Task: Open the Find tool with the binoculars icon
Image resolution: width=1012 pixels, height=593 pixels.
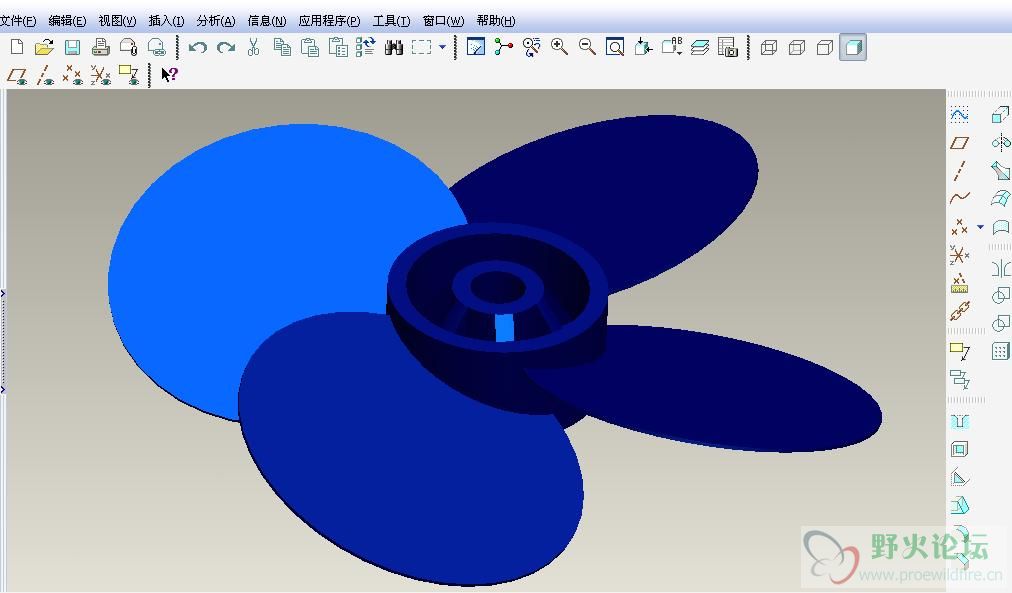Action: (x=394, y=47)
